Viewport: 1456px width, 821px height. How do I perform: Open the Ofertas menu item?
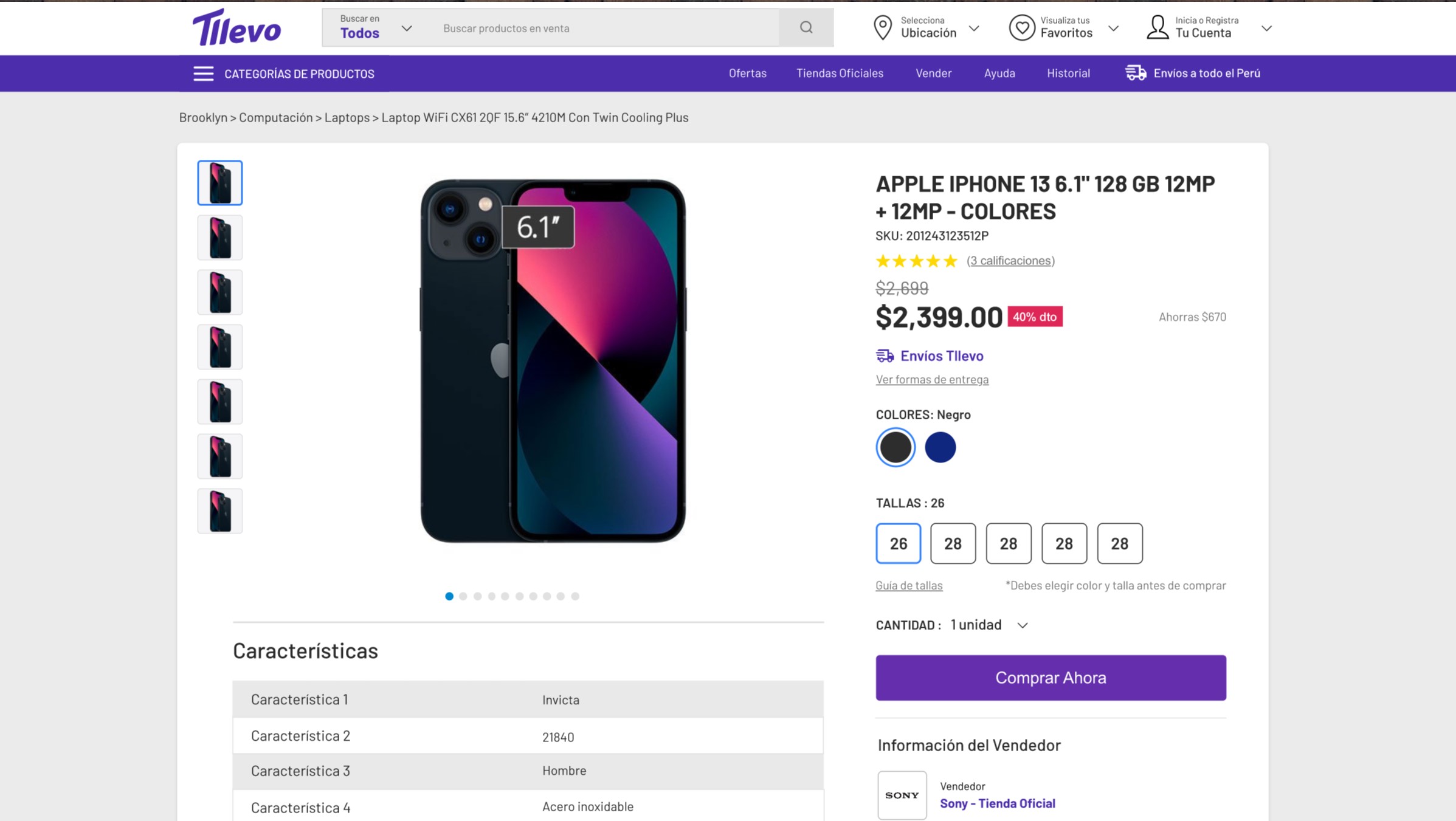747,73
